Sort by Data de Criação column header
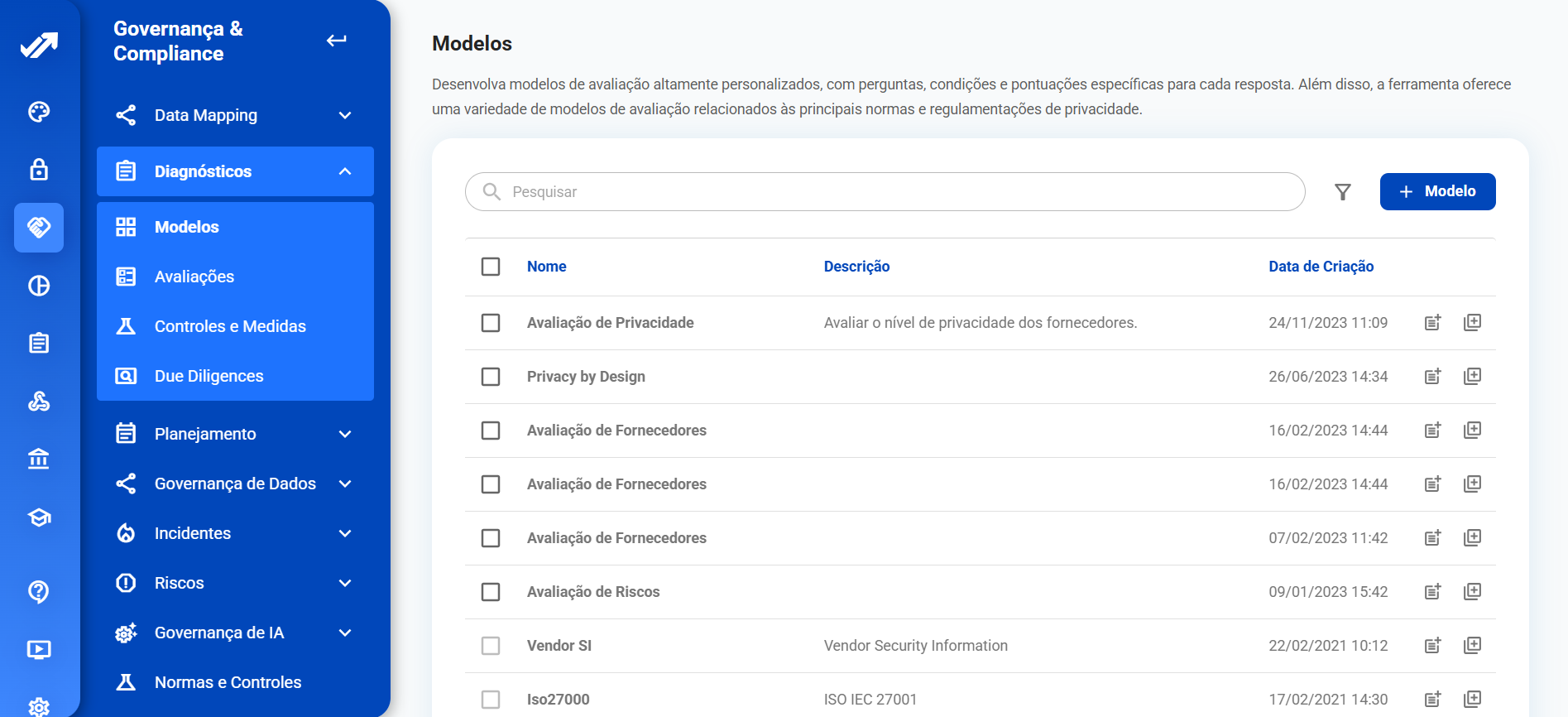The height and width of the screenshot is (717, 1568). pyautogui.click(x=1321, y=267)
